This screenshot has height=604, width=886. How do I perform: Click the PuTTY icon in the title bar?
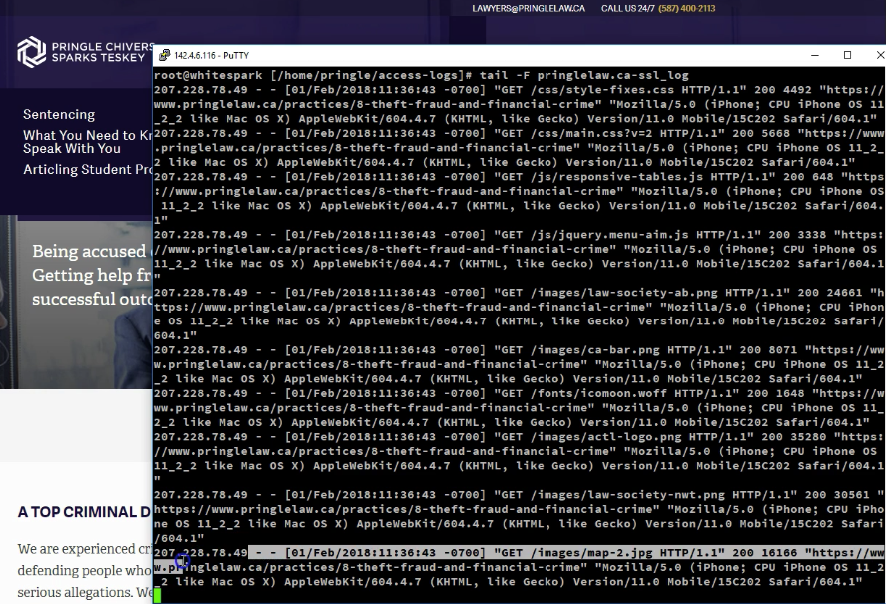[164, 55]
